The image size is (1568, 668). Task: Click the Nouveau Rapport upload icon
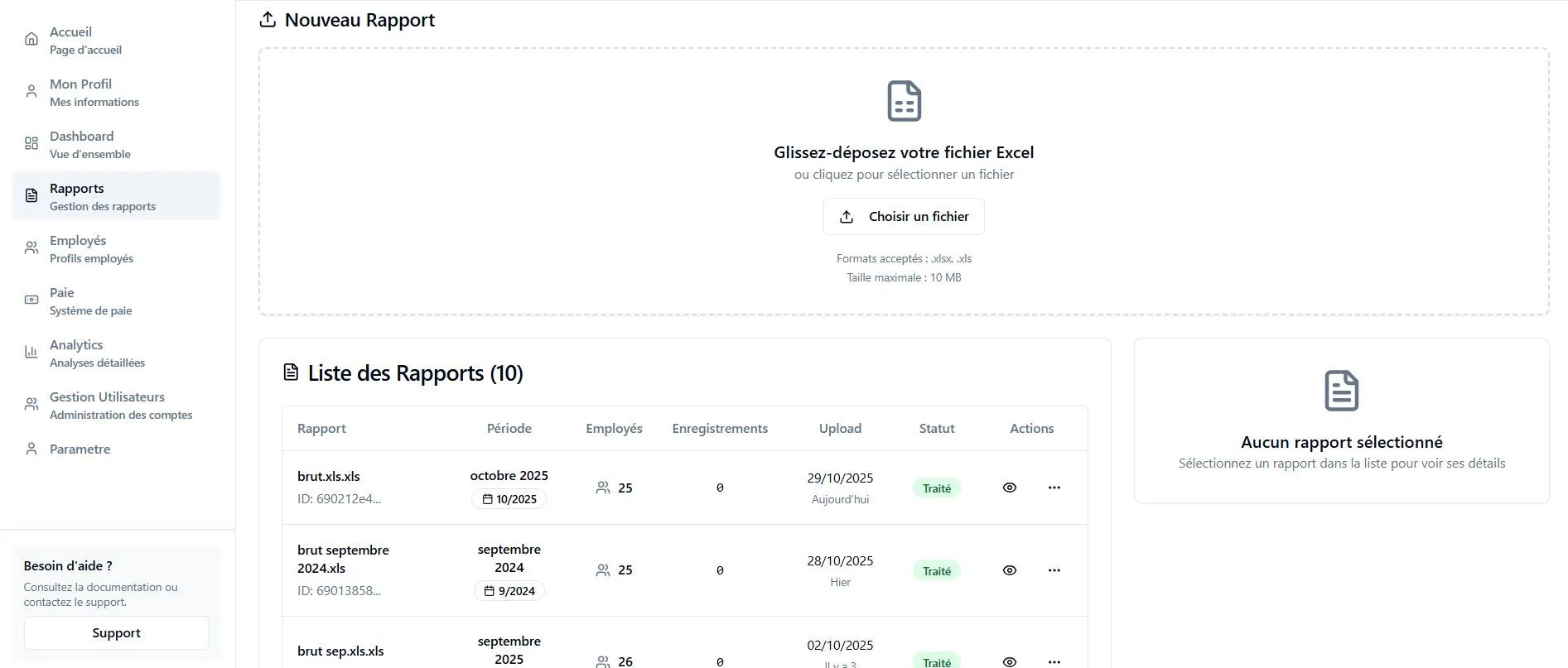click(x=268, y=19)
